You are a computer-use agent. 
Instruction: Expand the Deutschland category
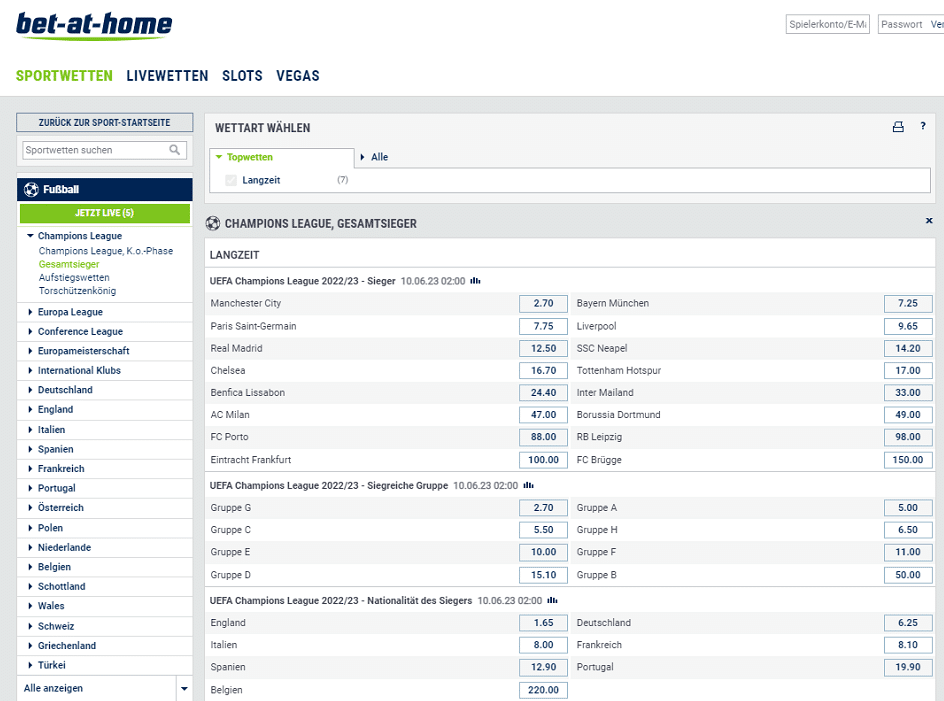(30, 390)
